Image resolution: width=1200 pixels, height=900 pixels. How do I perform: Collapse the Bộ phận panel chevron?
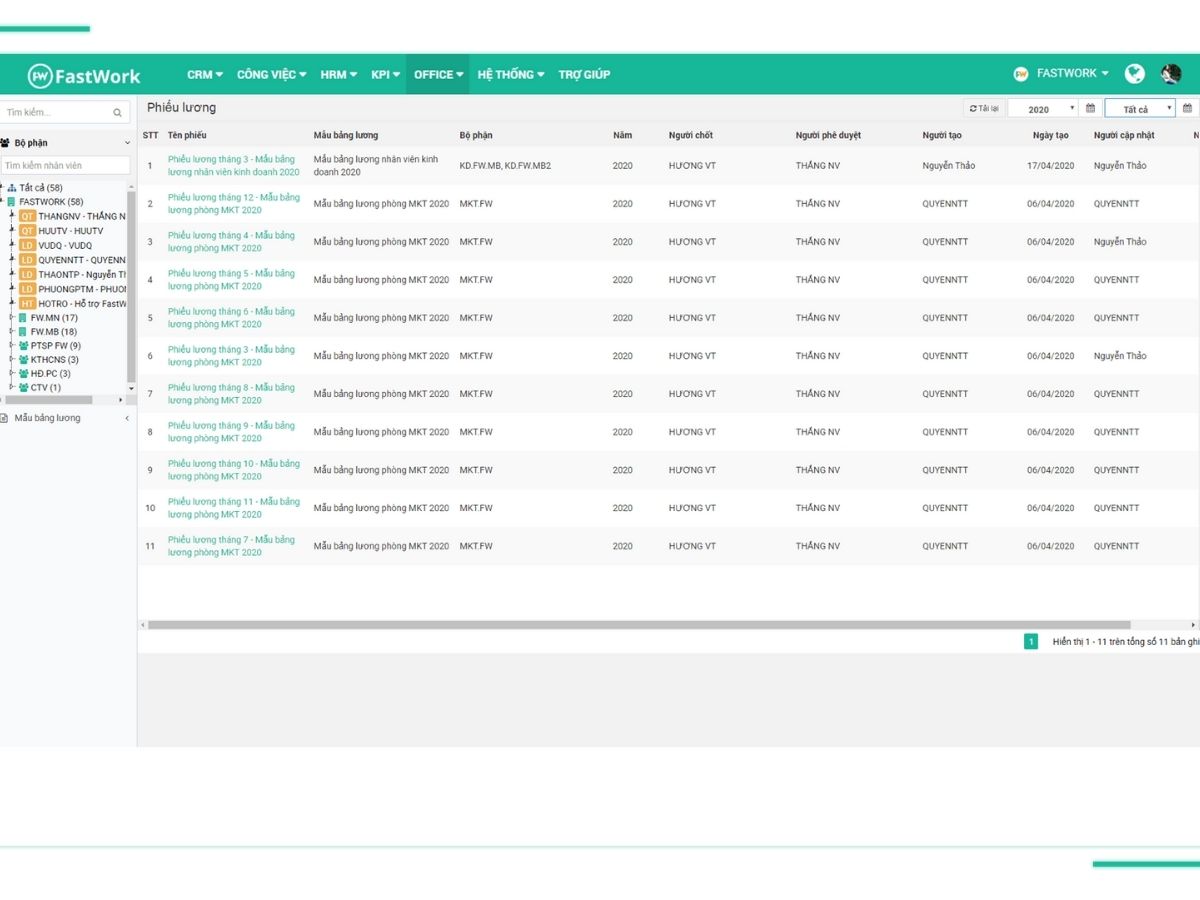(127, 143)
